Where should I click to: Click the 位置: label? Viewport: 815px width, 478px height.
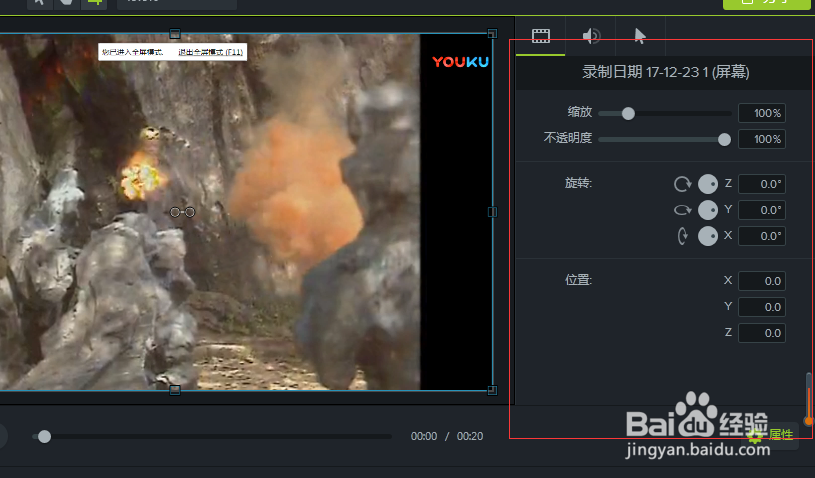(x=579, y=281)
